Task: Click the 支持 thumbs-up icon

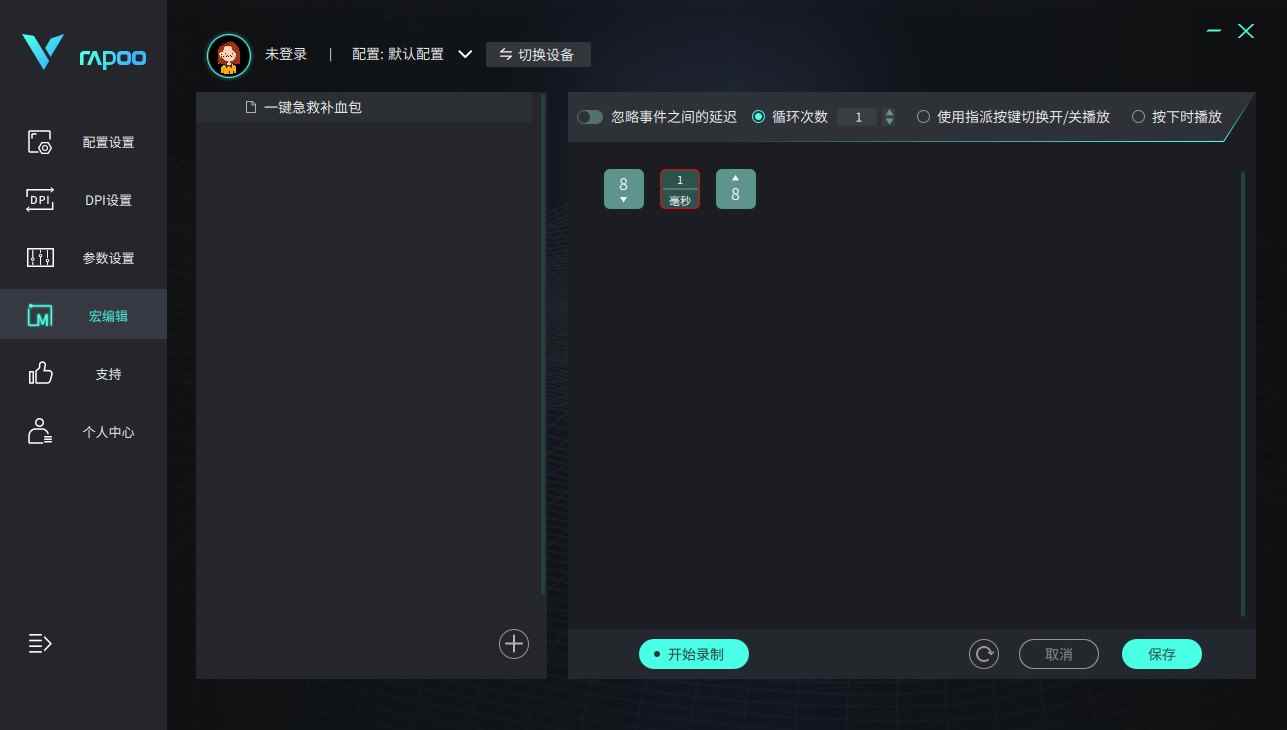Action: click(x=40, y=374)
